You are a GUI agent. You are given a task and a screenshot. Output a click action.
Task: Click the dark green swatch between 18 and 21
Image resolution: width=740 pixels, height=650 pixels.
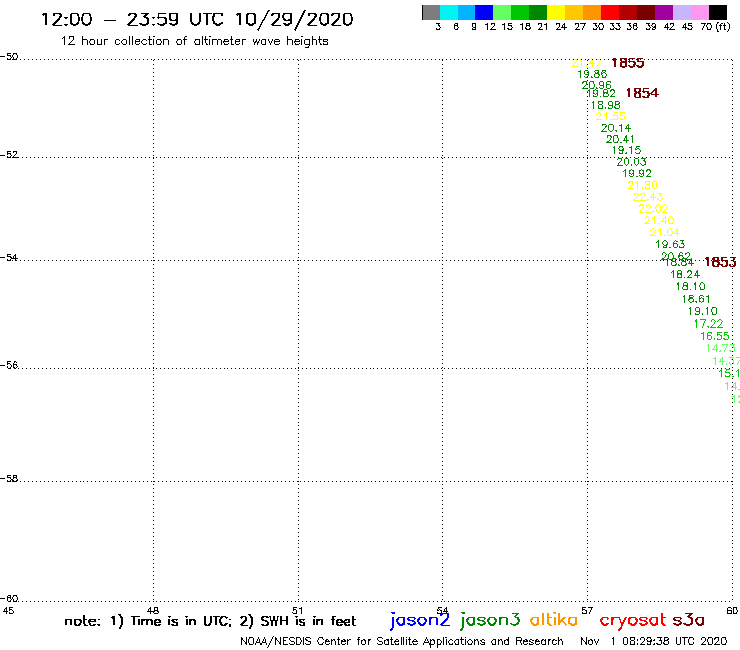click(538, 12)
